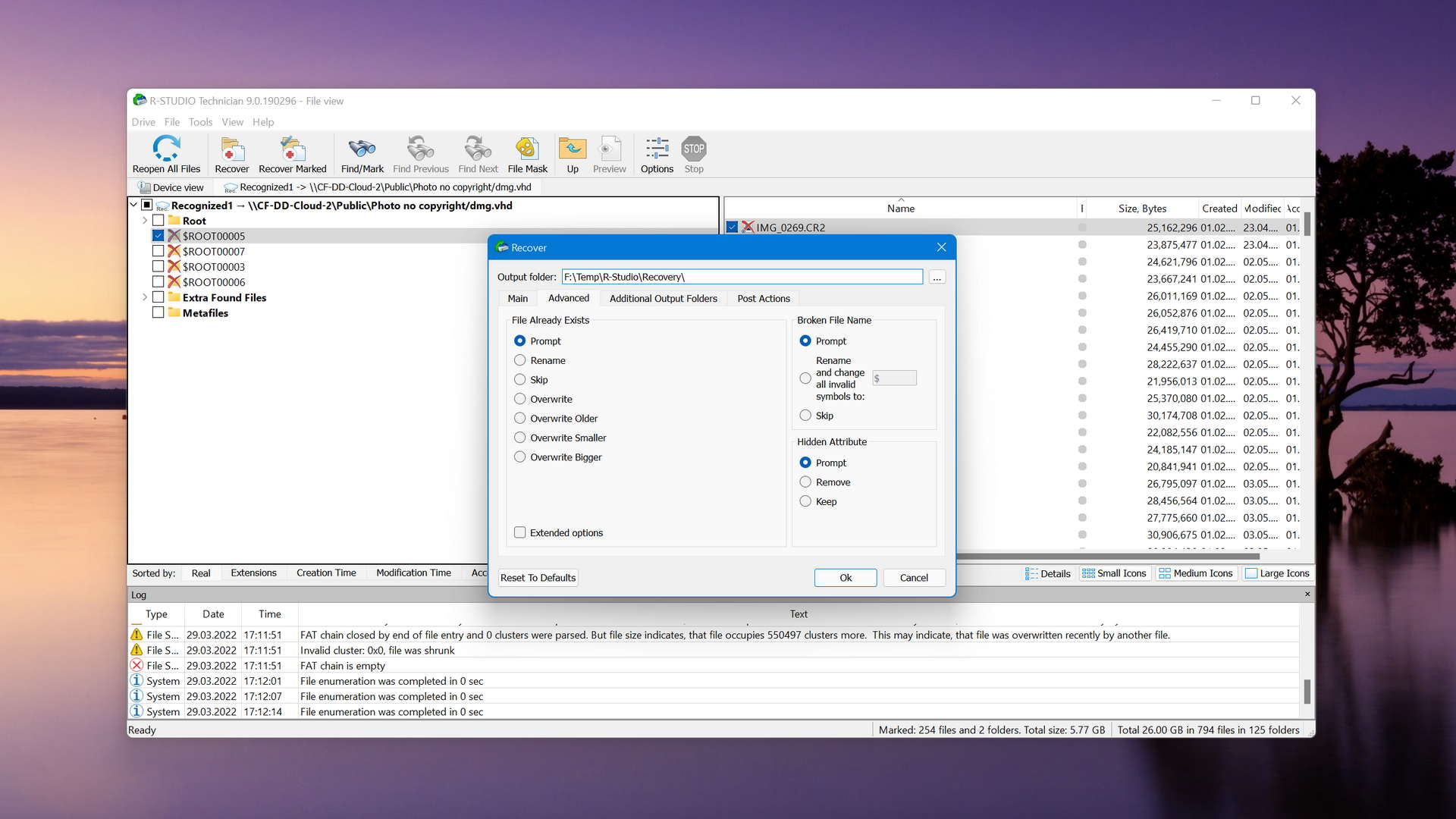The height and width of the screenshot is (819, 1456).
Task: Expand the Root folder node
Action: 144,221
